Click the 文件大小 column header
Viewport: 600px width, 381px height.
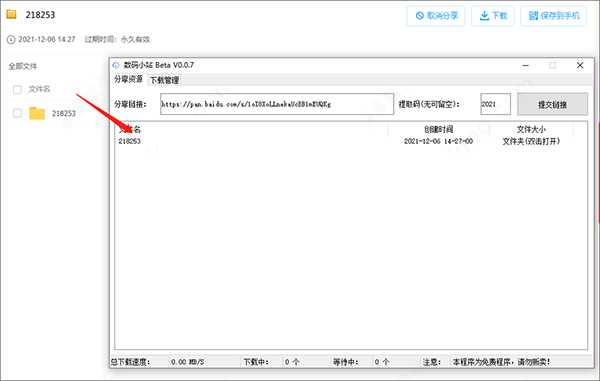pos(532,129)
